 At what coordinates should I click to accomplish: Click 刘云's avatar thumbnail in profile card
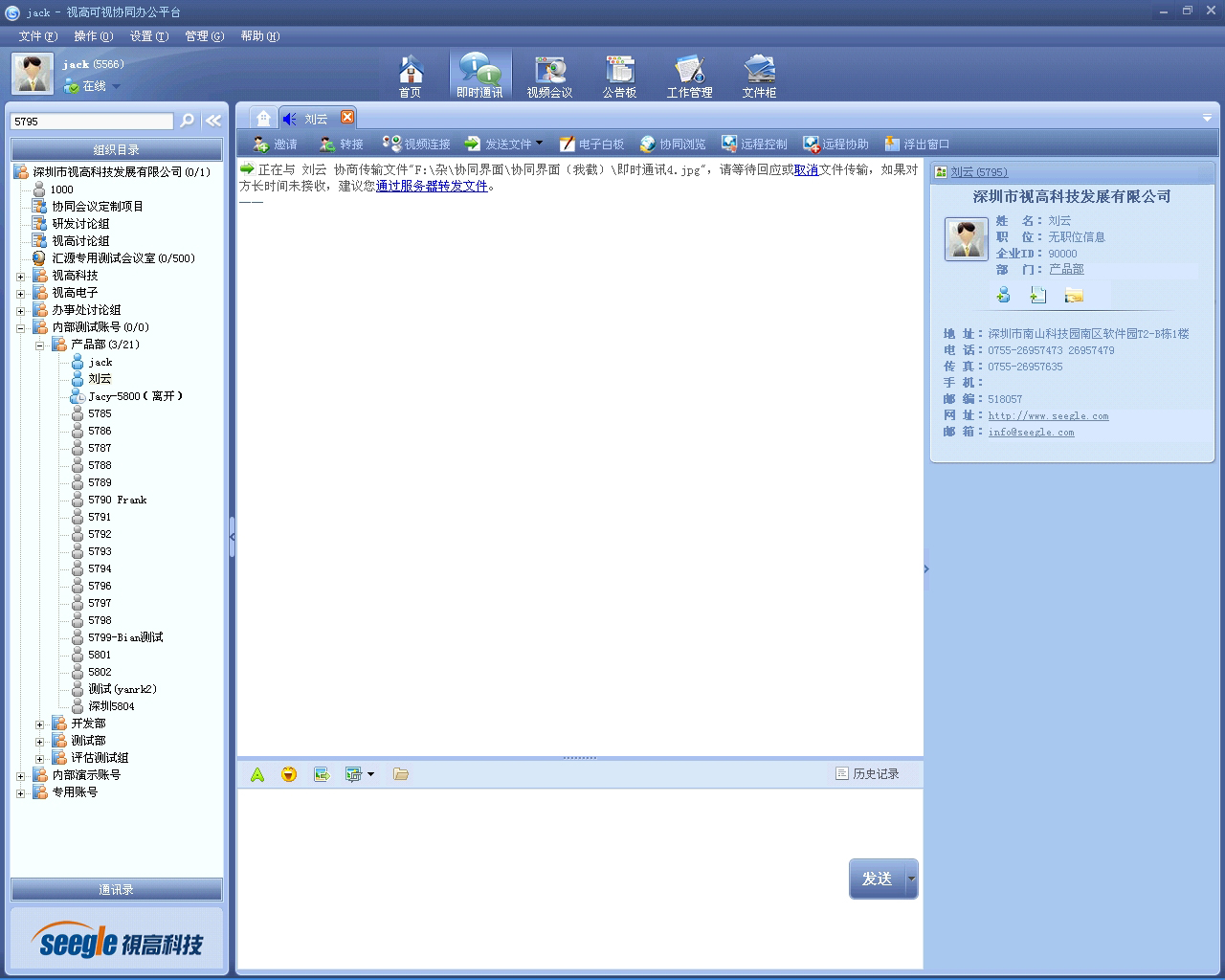pyautogui.click(x=967, y=239)
